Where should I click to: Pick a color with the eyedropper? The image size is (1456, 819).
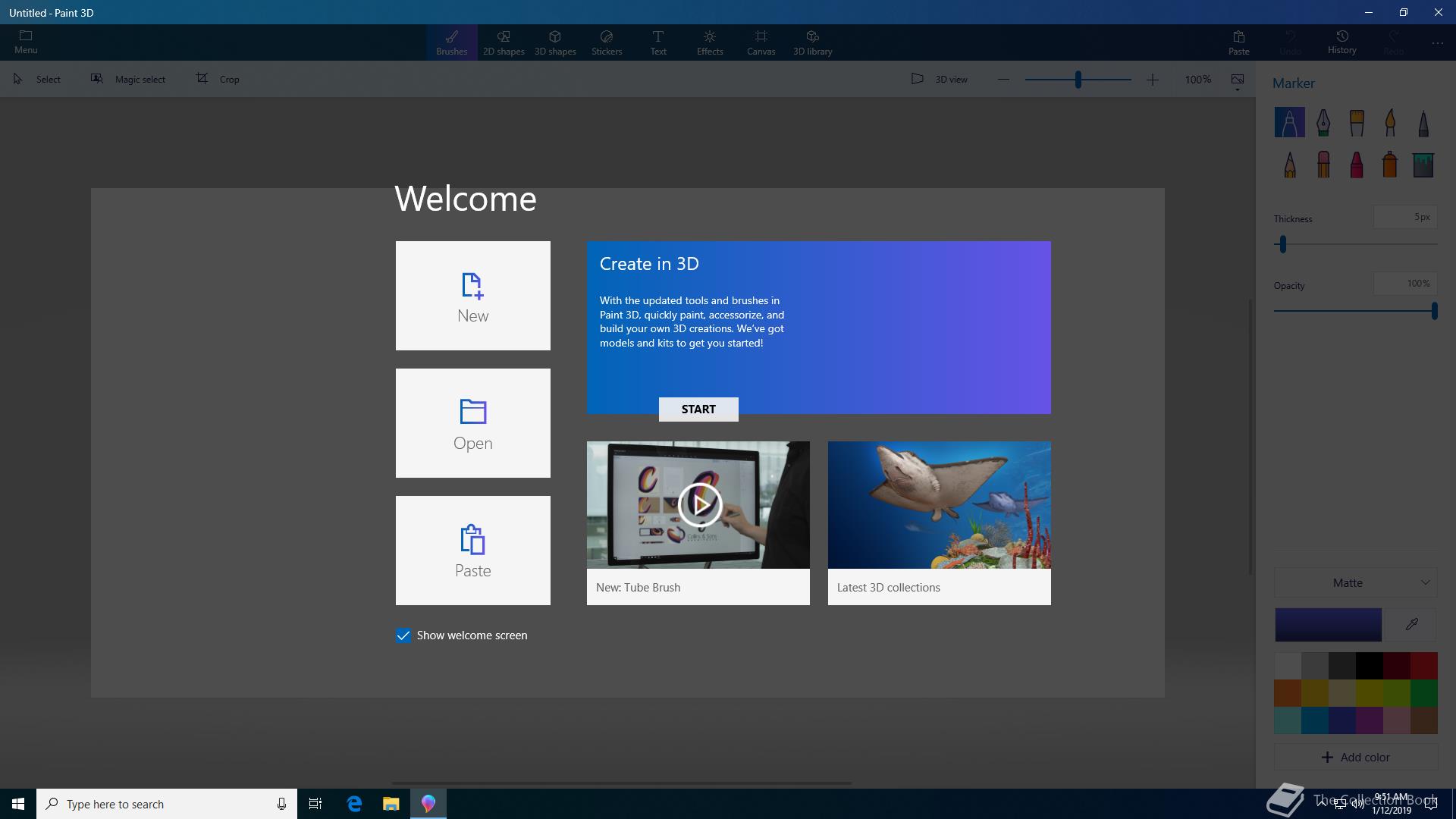[x=1411, y=625]
